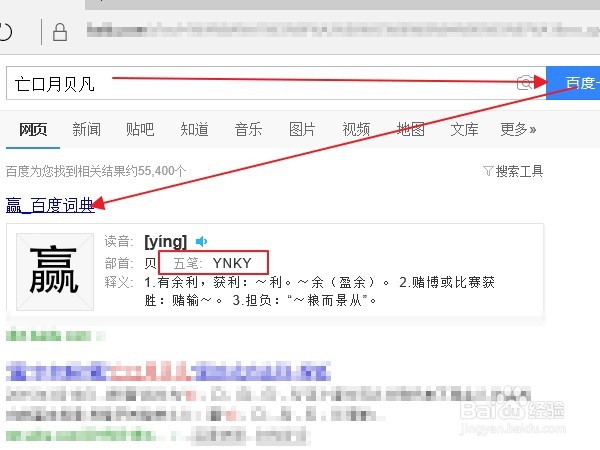The height and width of the screenshot is (450, 600).
Task: Open the 文库 tab
Action: [x=464, y=129]
